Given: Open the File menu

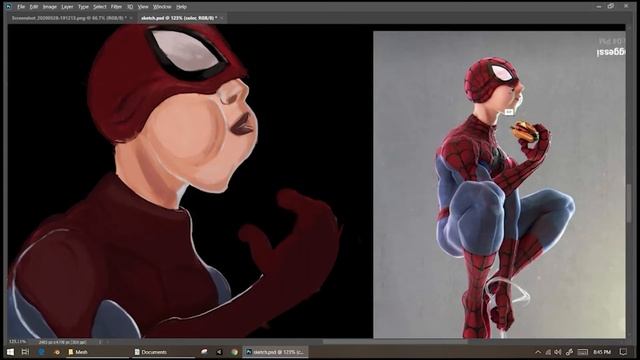Looking at the screenshot, I should tap(21, 7).
